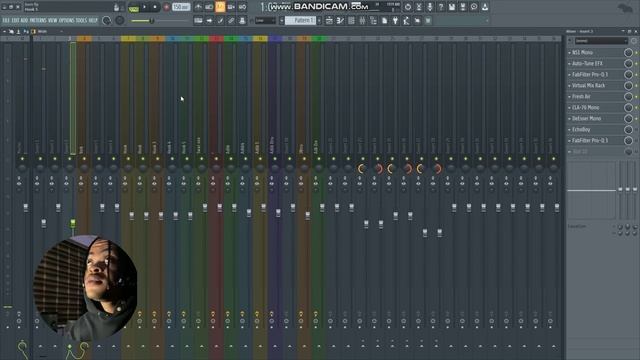Open the Line snap dropdown
This screenshot has width=640, height=360.
point(265,20)
